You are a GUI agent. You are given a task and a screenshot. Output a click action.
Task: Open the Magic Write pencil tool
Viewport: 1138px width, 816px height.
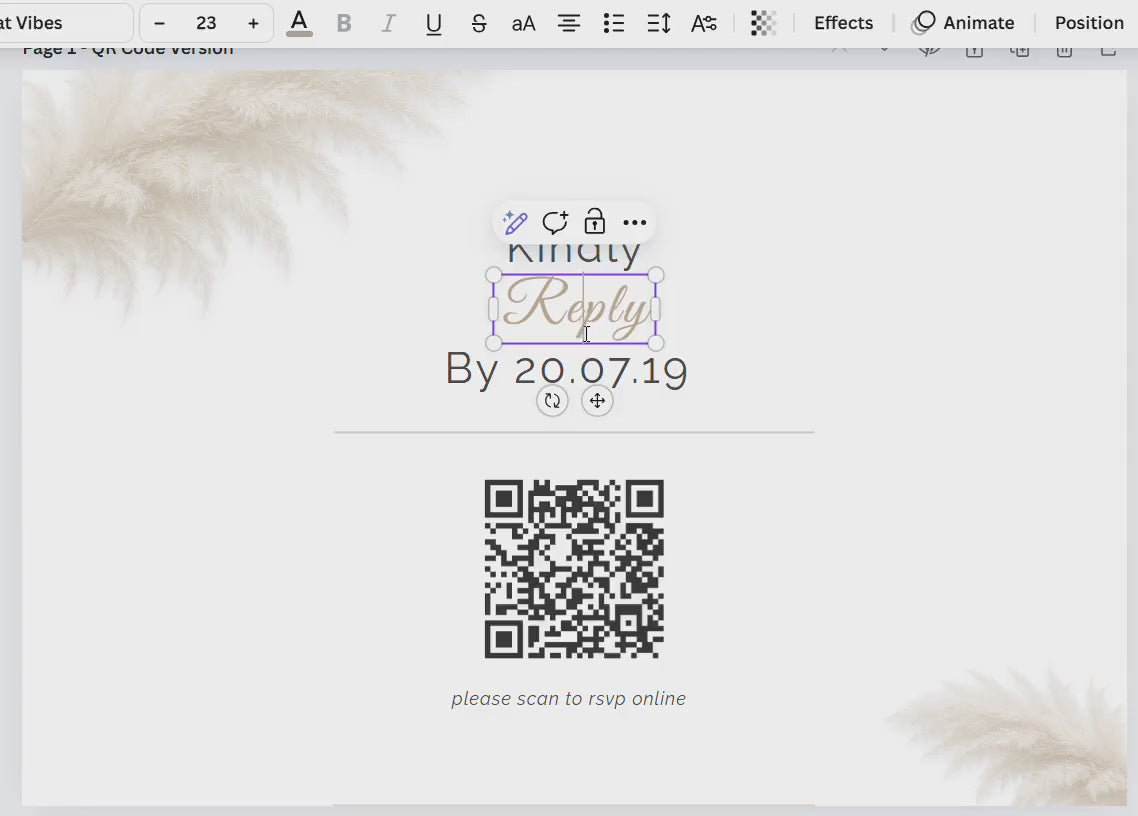click(515, 222)
